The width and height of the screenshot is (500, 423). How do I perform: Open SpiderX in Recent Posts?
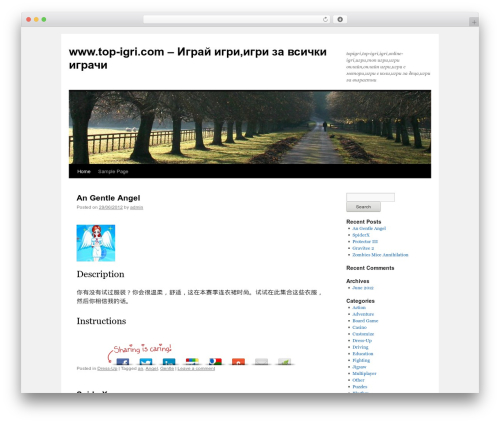pos(361,235)
